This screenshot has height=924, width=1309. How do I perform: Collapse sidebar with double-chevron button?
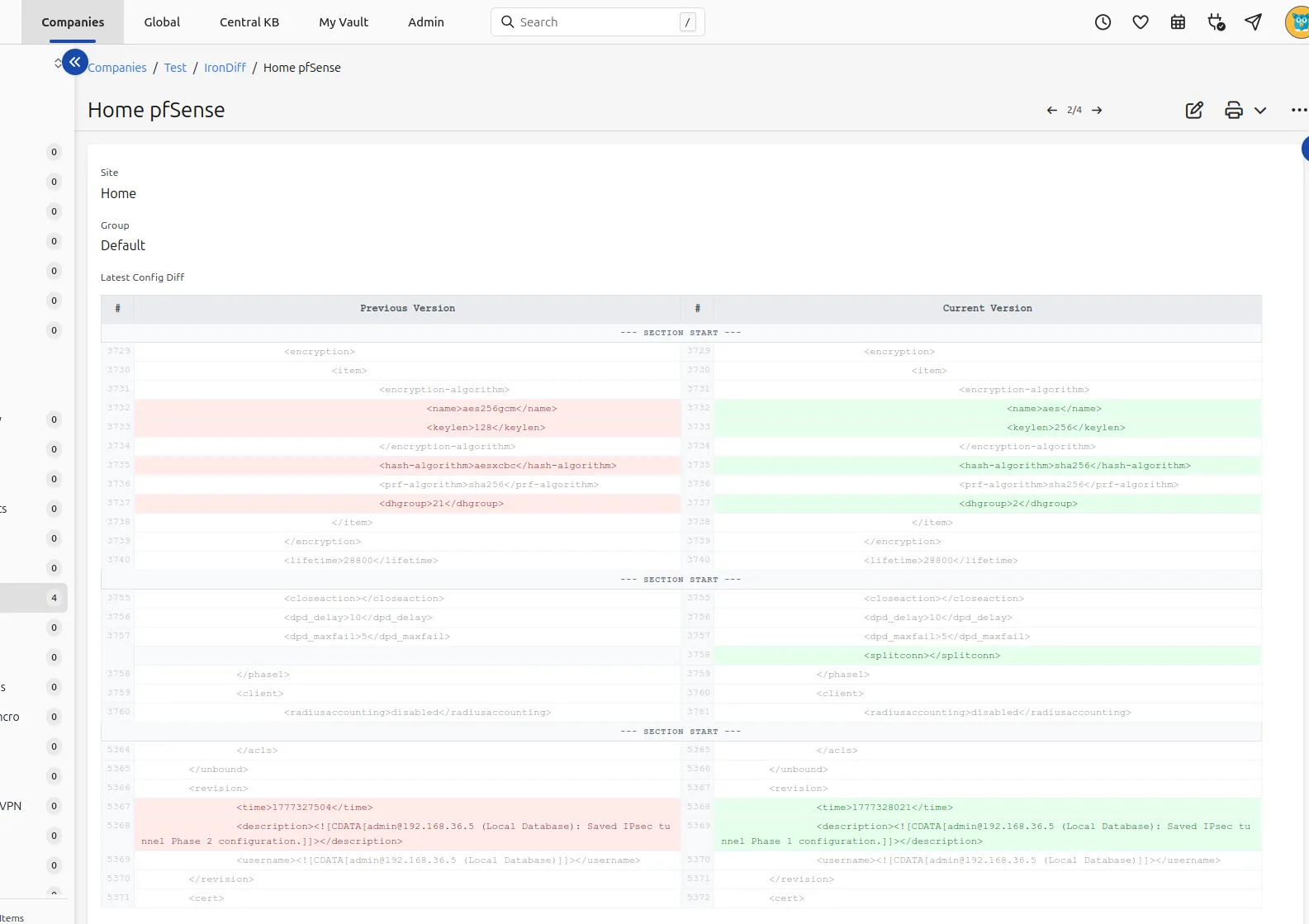[75, 62]
